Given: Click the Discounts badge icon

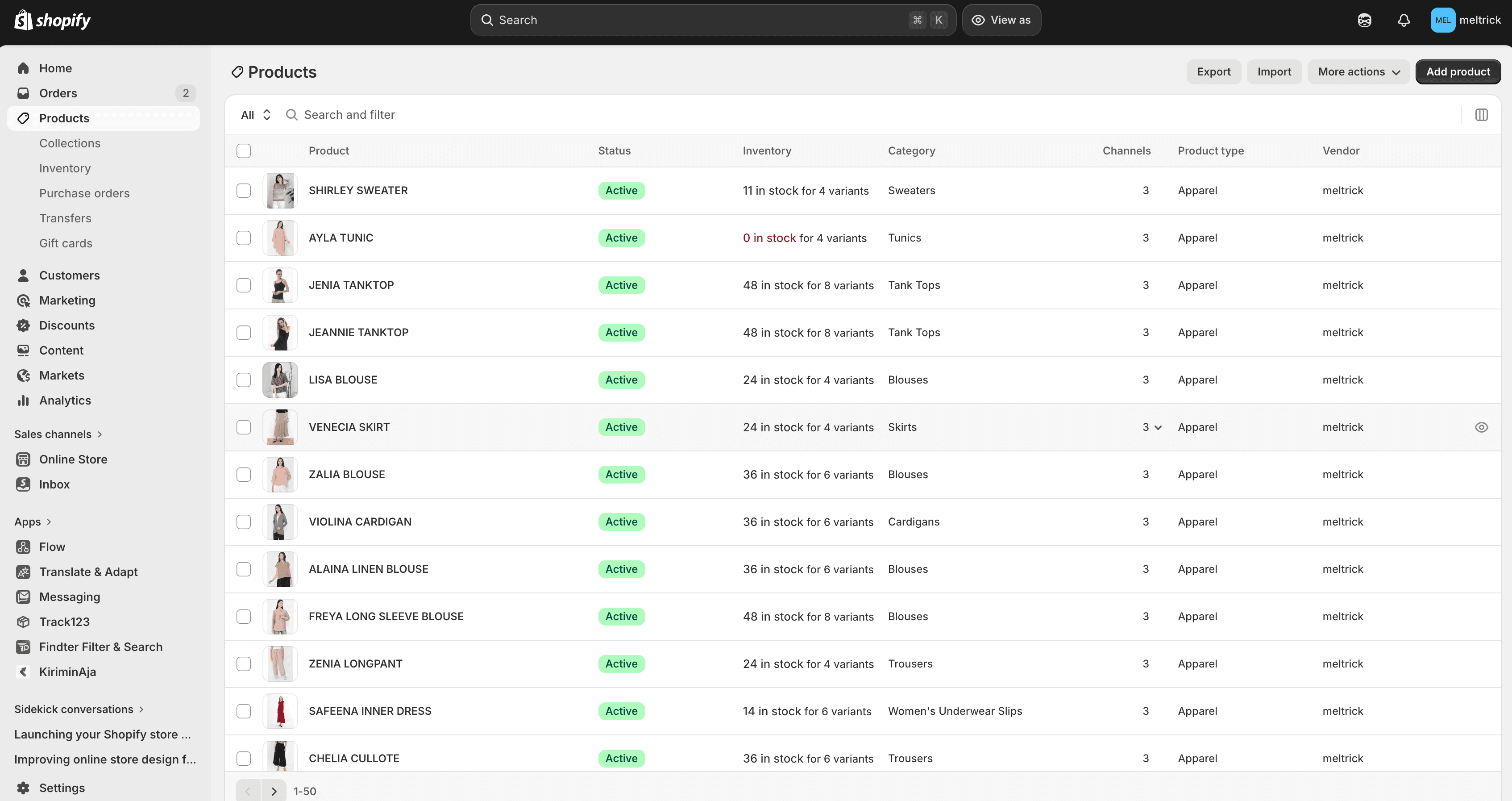Looking at the screenshot, I should 24,325.
